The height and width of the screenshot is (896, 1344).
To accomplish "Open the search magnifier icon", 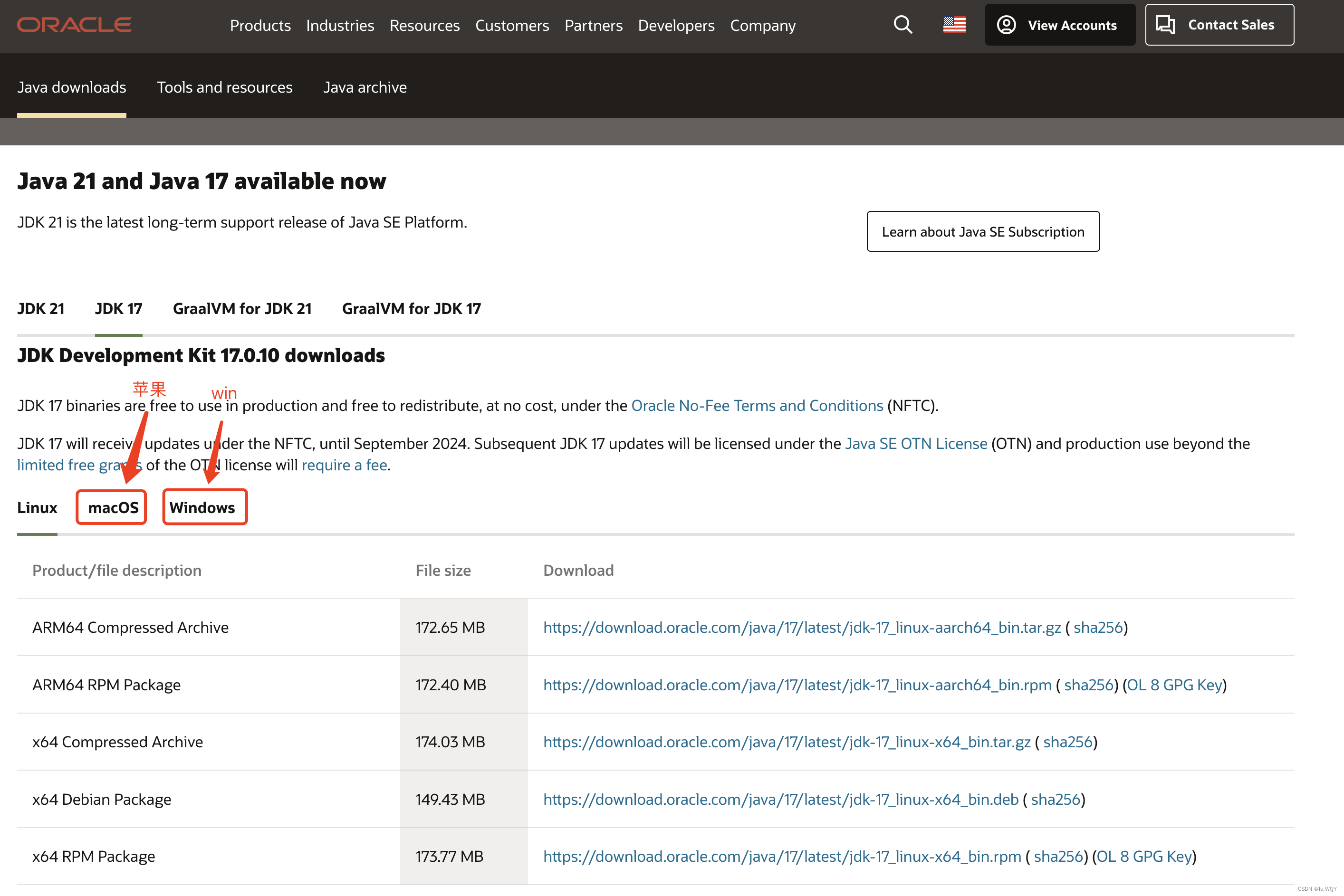I will point(902,25).
